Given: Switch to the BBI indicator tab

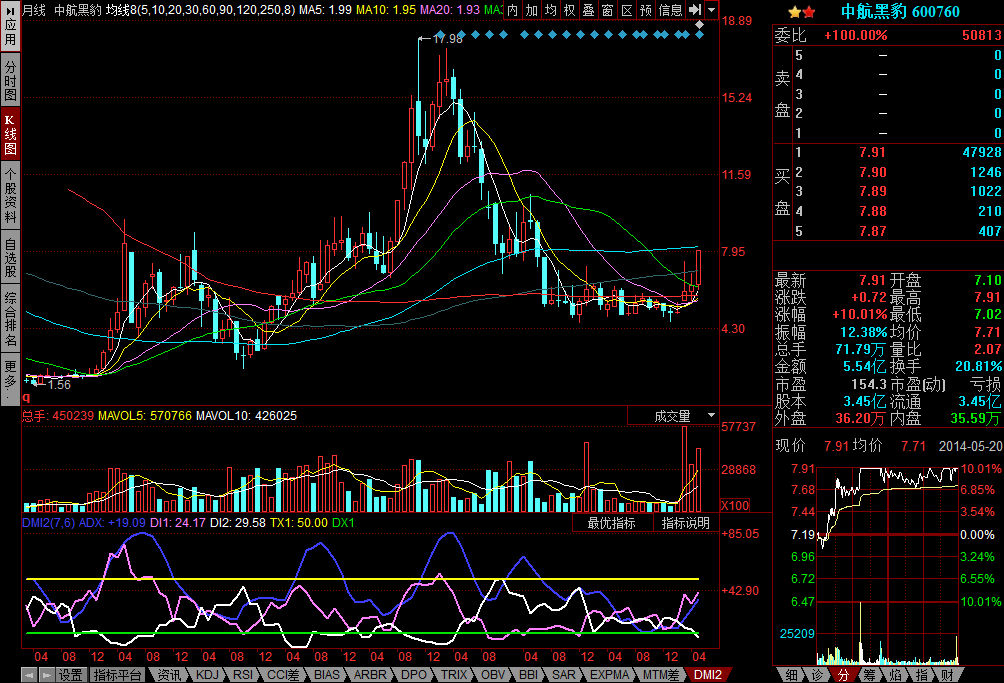Looking at the screenshot, I should tap(528, 675).
